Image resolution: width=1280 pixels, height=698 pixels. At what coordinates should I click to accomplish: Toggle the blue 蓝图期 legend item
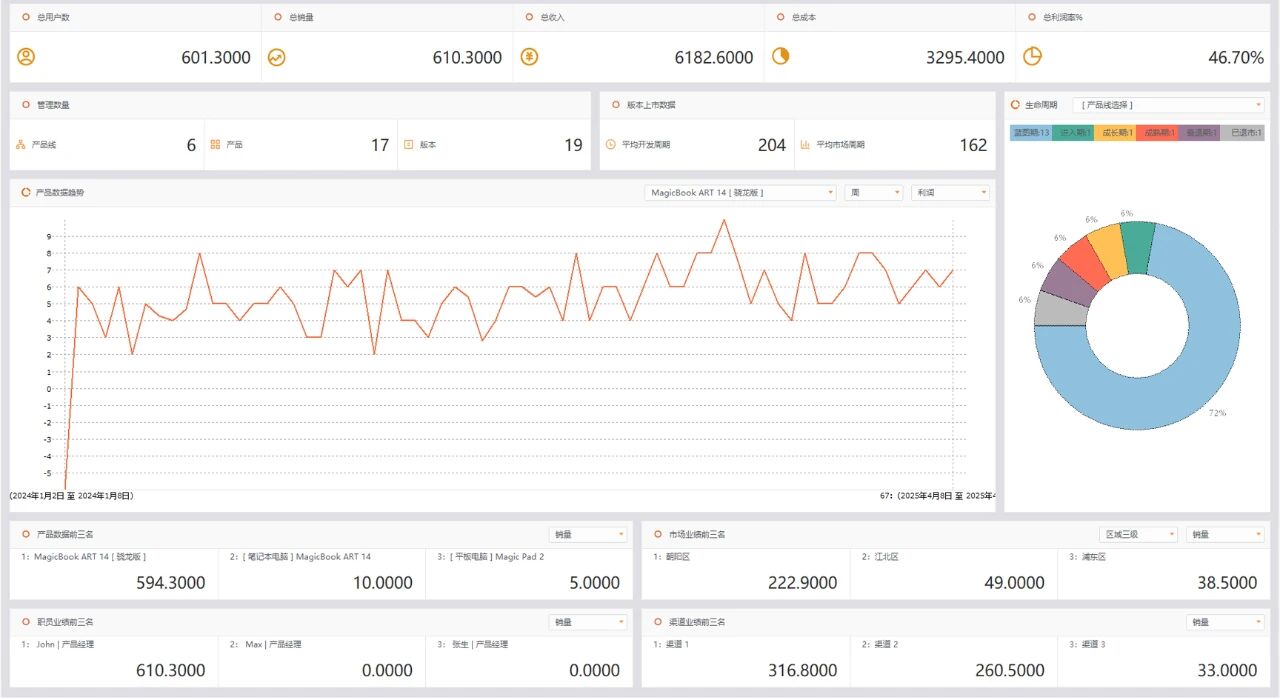[1030, 133]
